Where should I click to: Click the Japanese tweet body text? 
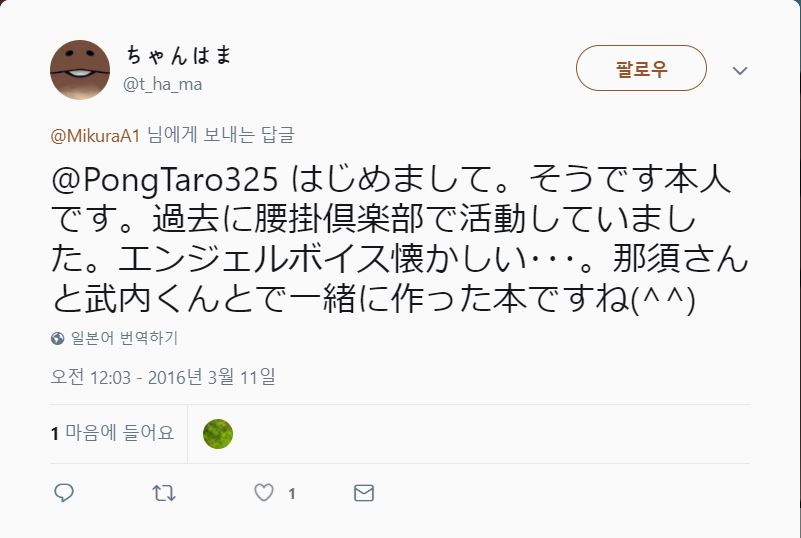(399, 239)
